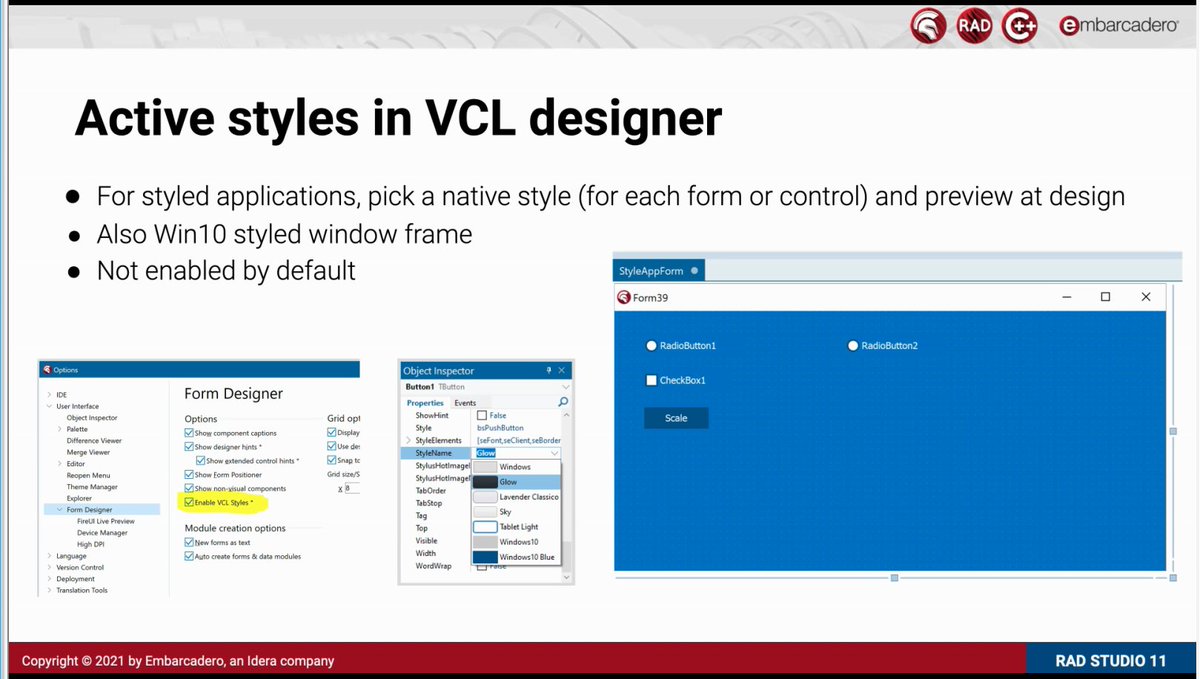Open FireUI Live Preview options page
1200x679 pixels.
(x=105, y=522)
